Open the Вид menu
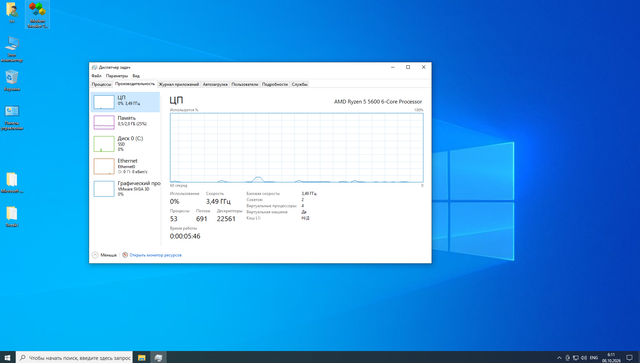The height and width of the screenshot is (363, 640). [136, 76]
